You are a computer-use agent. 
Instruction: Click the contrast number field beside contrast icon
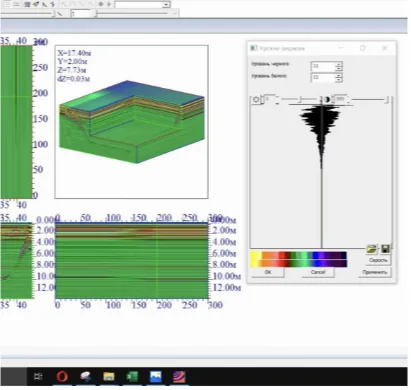click(x=340, y=99)
